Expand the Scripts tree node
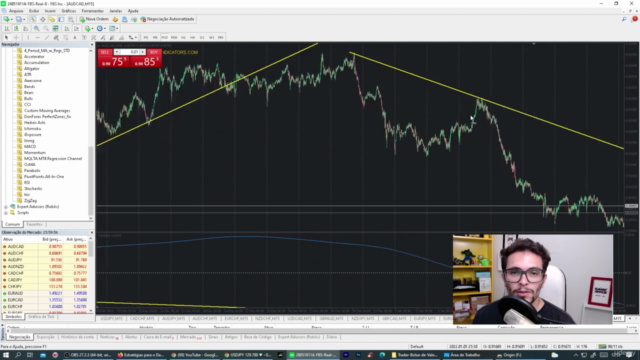Screen dimensions: 640x360 coord(6,213)
